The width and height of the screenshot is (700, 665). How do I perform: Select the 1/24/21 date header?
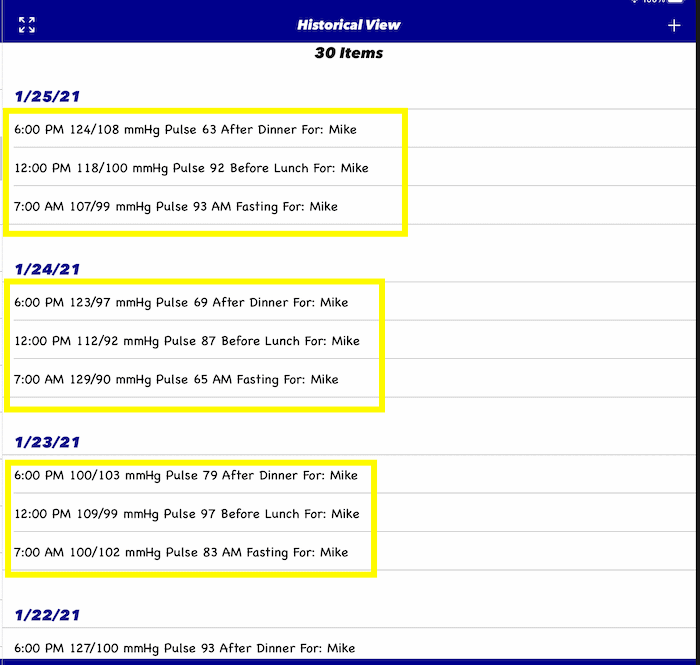tap(47, 269)
